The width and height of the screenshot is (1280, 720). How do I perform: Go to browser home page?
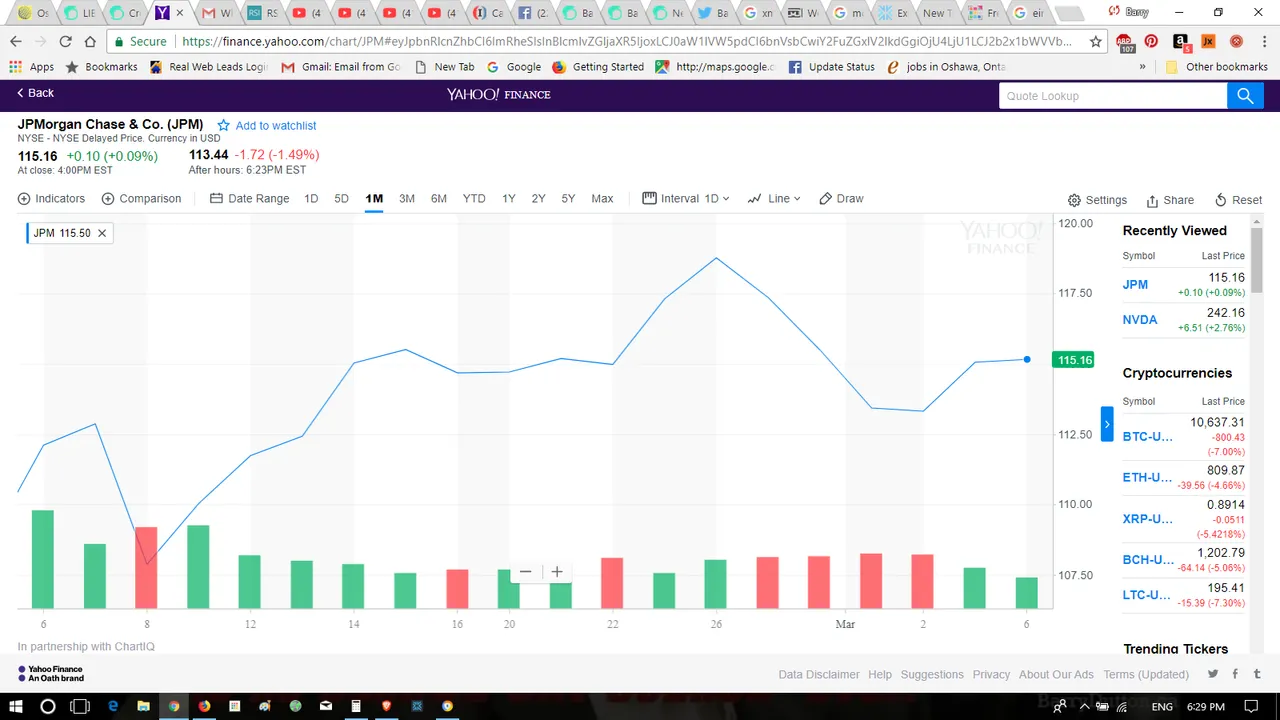click(x=90, y=42)
